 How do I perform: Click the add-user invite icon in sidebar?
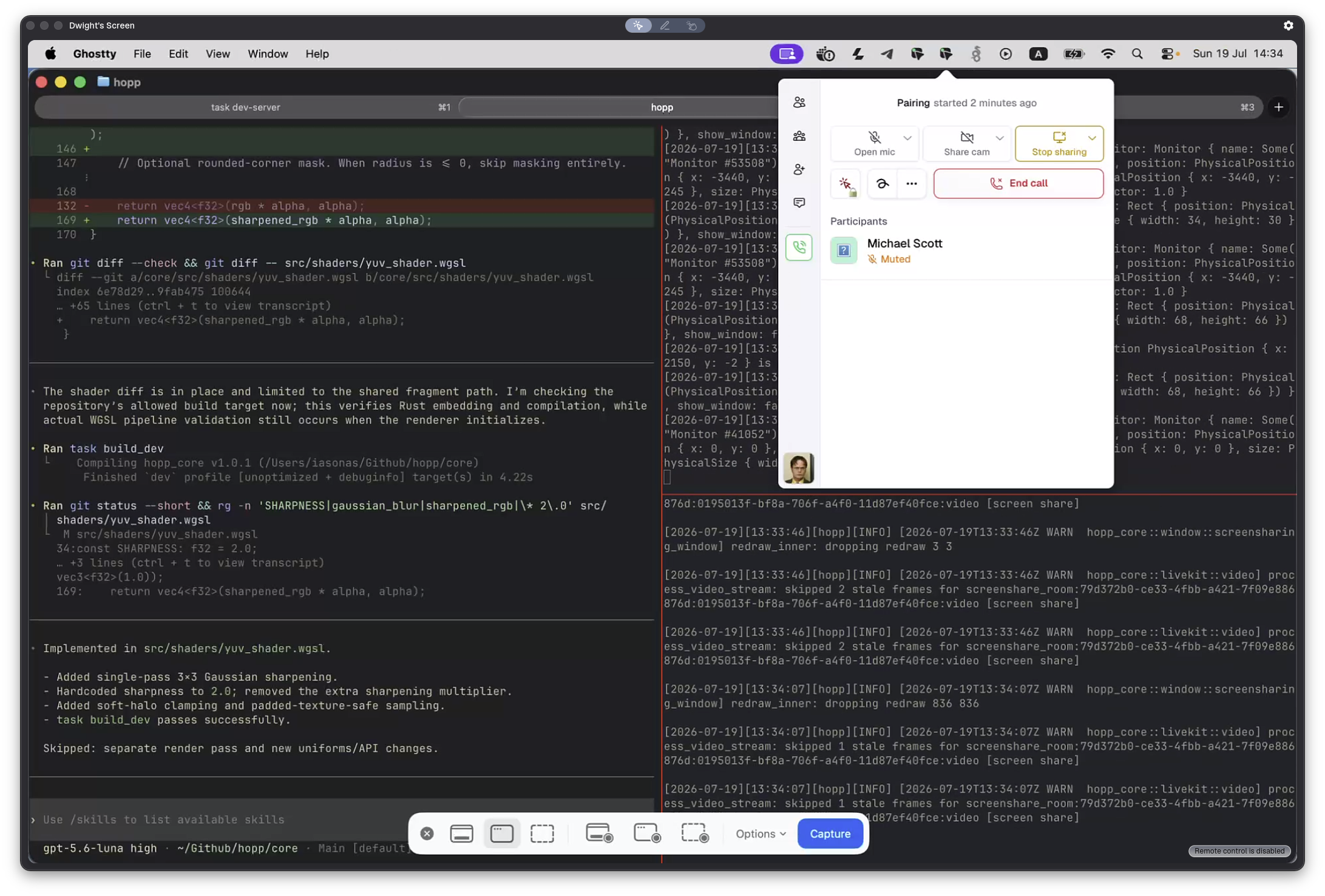(x=799, y=169)
